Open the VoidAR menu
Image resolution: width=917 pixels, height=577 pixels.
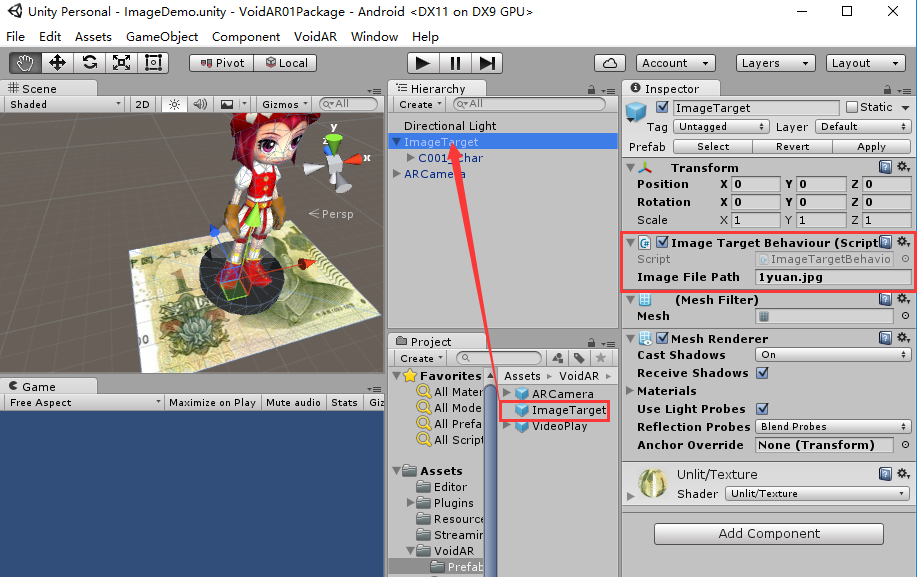(315, 37)
